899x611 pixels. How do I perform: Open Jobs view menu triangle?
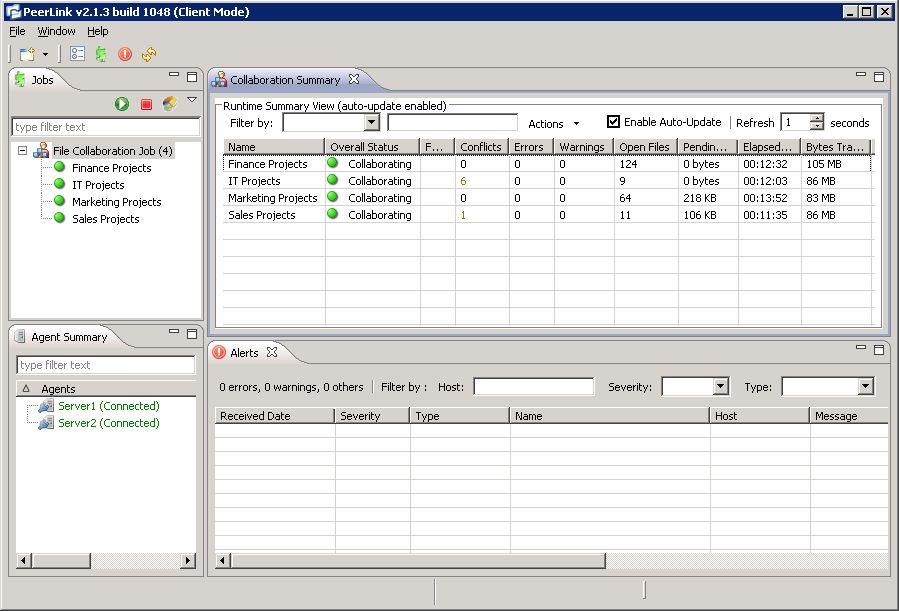click(x=192, y=100)
